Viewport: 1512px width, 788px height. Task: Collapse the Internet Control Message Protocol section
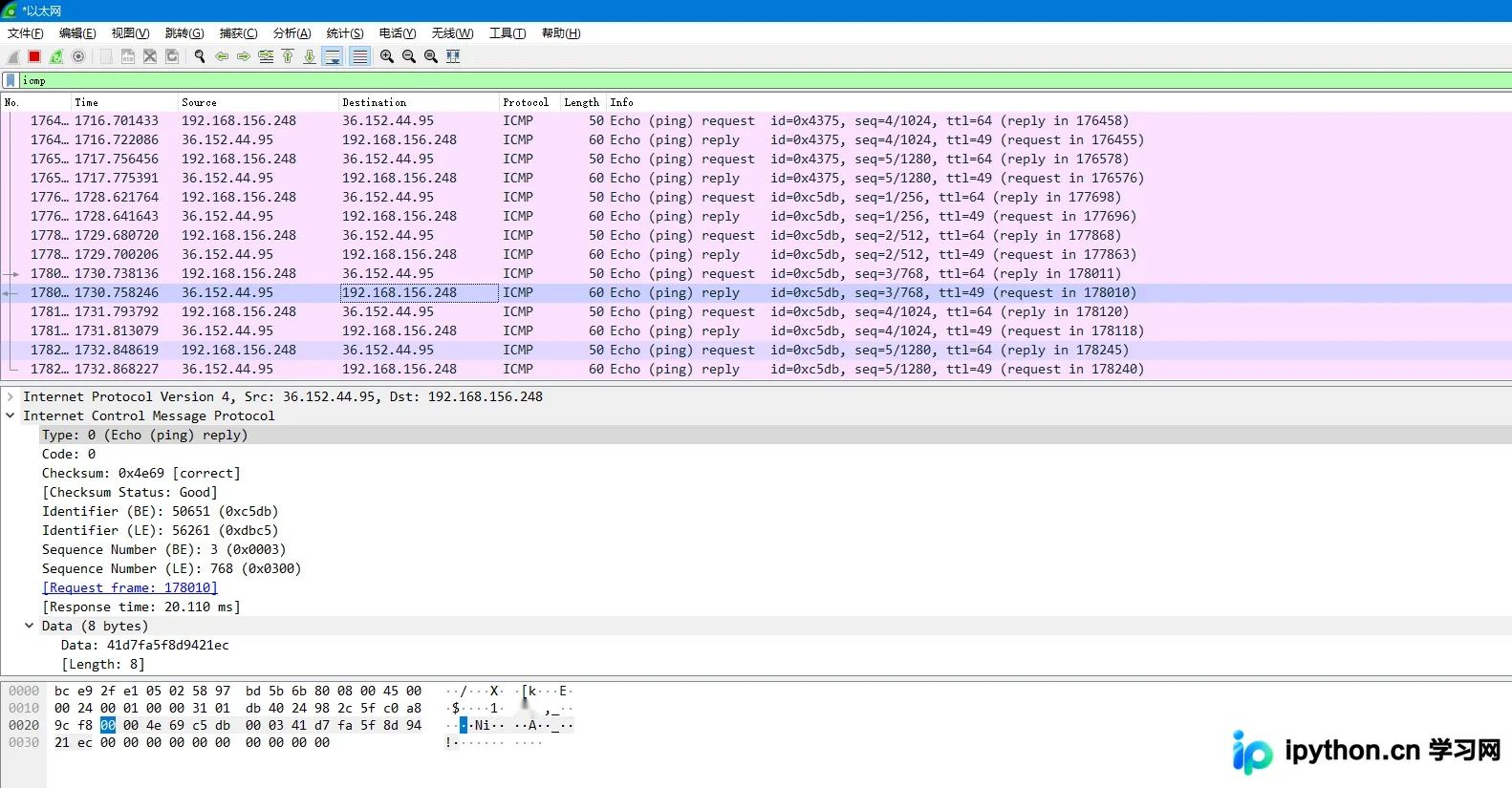11,415
